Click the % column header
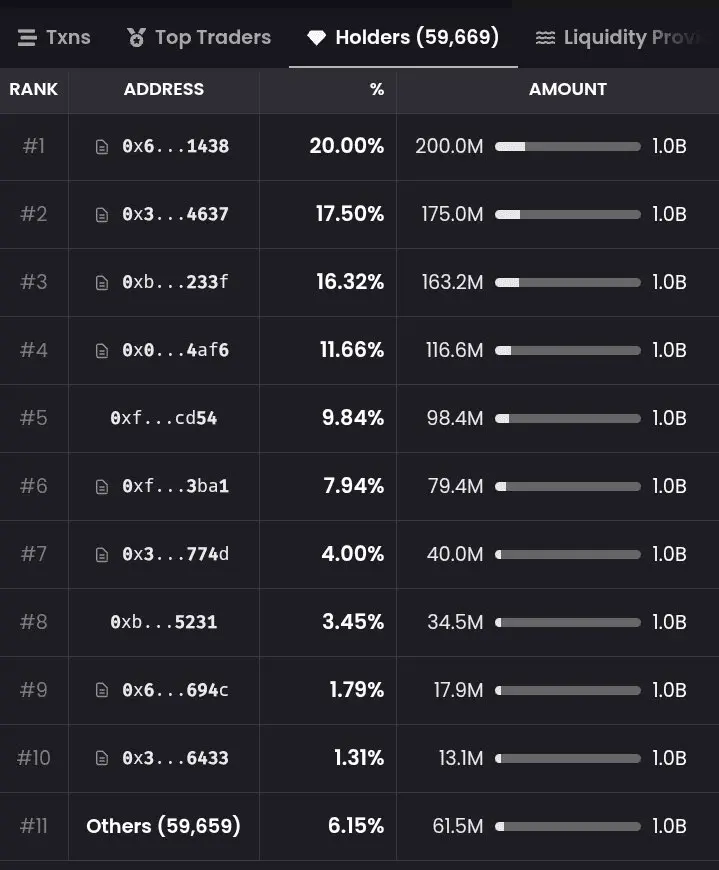 pos(376,89)
